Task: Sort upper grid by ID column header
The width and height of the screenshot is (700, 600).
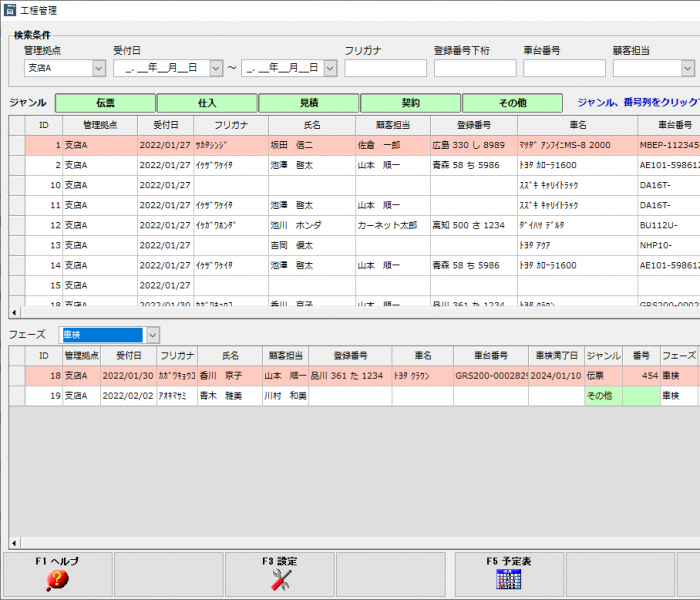Action: 44,125
